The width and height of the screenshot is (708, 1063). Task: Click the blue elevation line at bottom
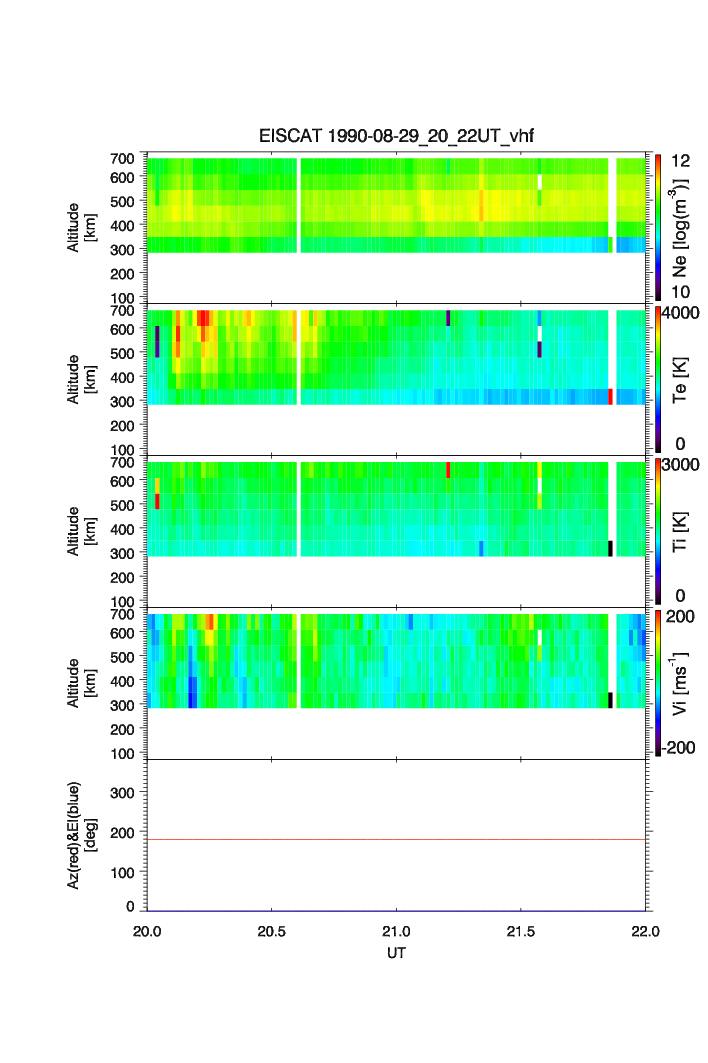click(x=396, y=910)
